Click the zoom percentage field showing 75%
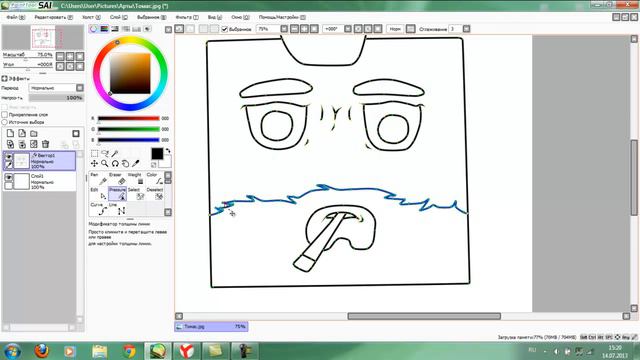This screenshot has width=640, height=360. coord(268,29)
